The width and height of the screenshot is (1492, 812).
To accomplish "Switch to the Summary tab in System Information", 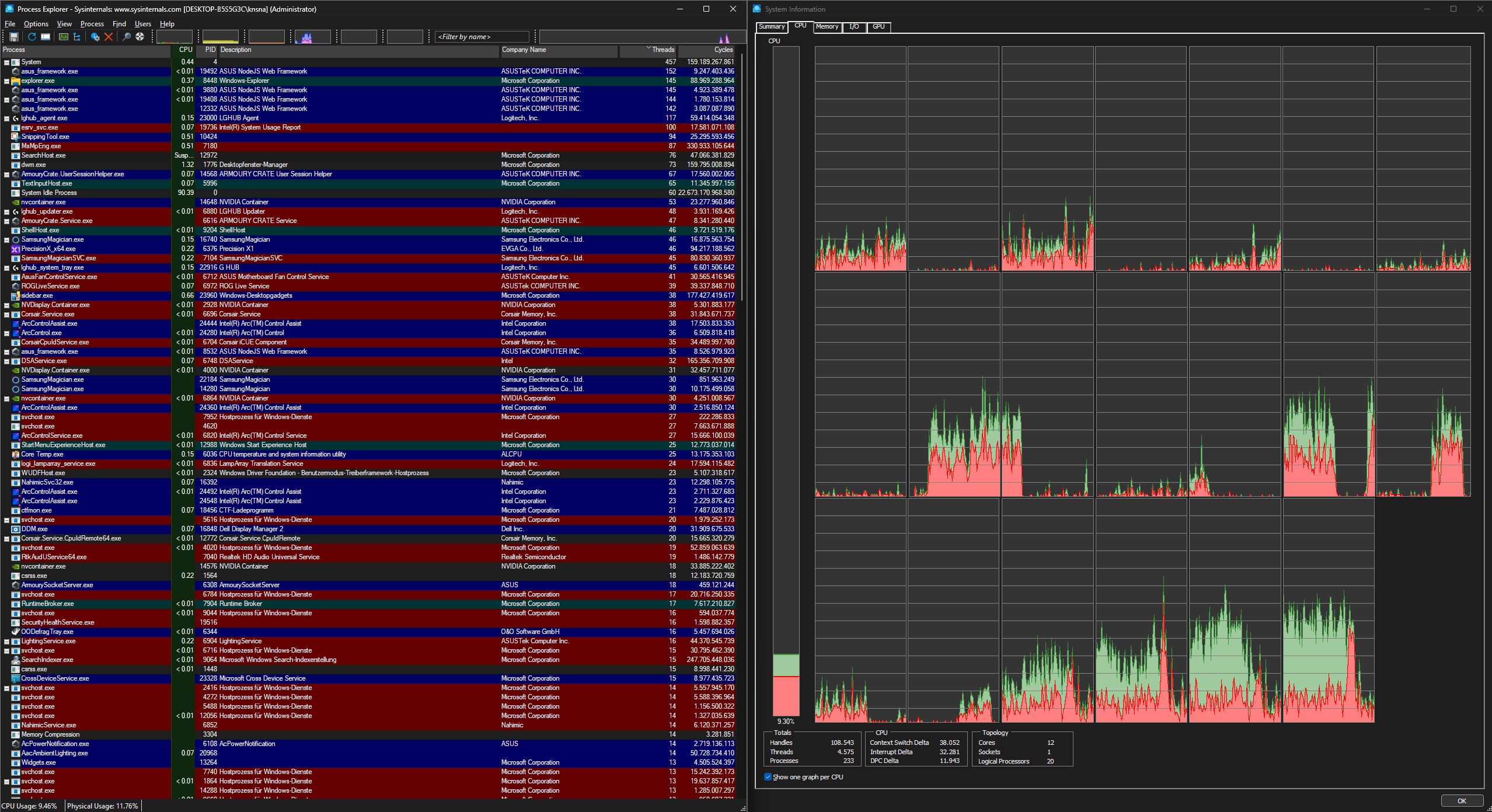I will [772, 27].
